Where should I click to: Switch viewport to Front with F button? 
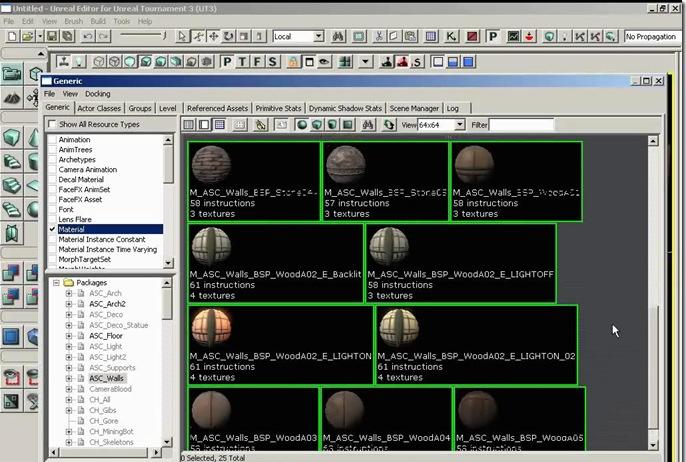[x=257, y=62]
